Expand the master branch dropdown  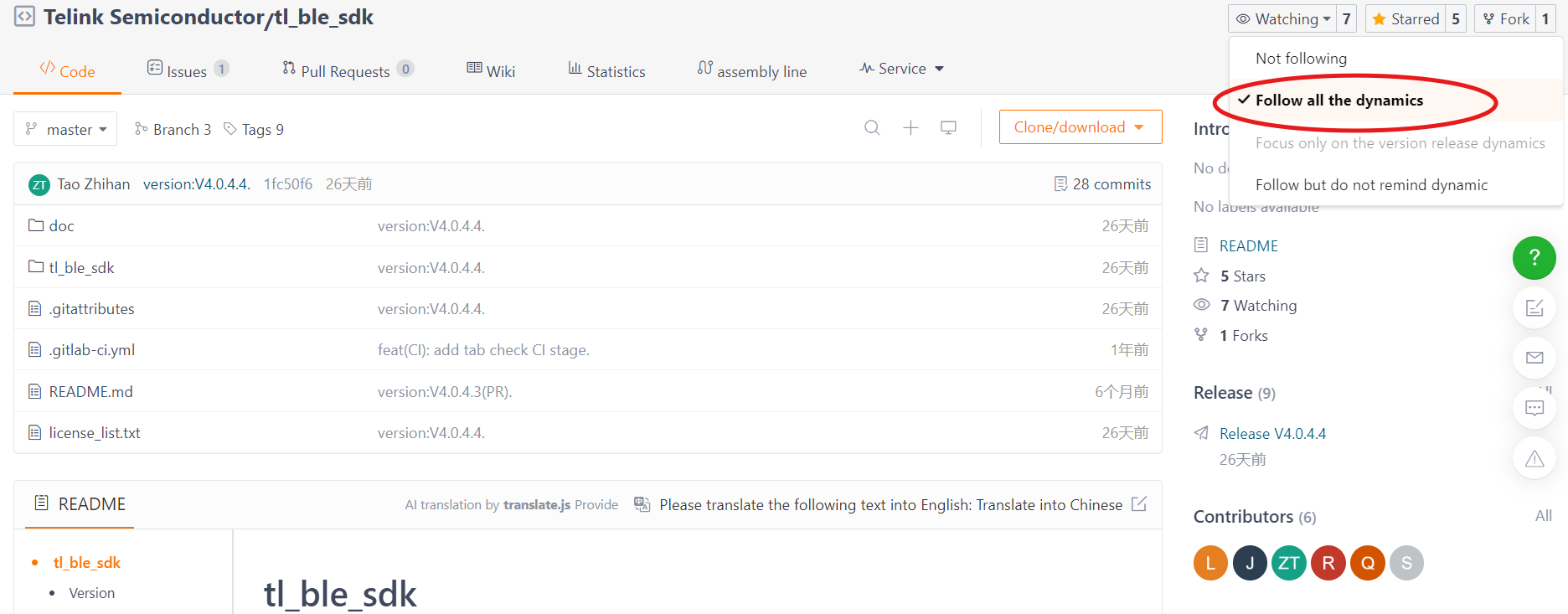pos(66,129)
